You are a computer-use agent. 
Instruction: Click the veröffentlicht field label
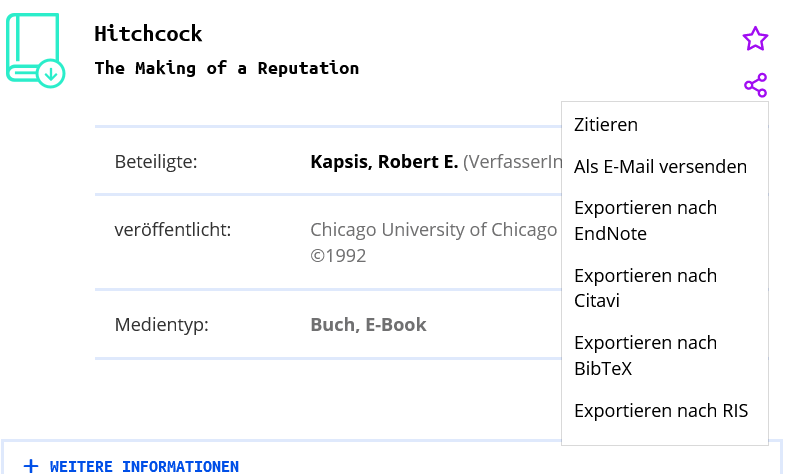click(173, 229)
